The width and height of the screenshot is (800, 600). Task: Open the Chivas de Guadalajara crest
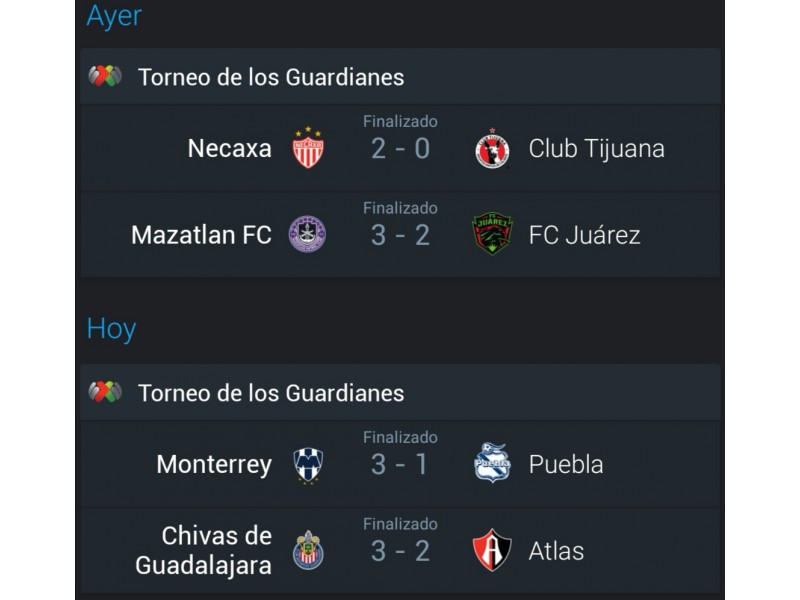click(308, 551)
